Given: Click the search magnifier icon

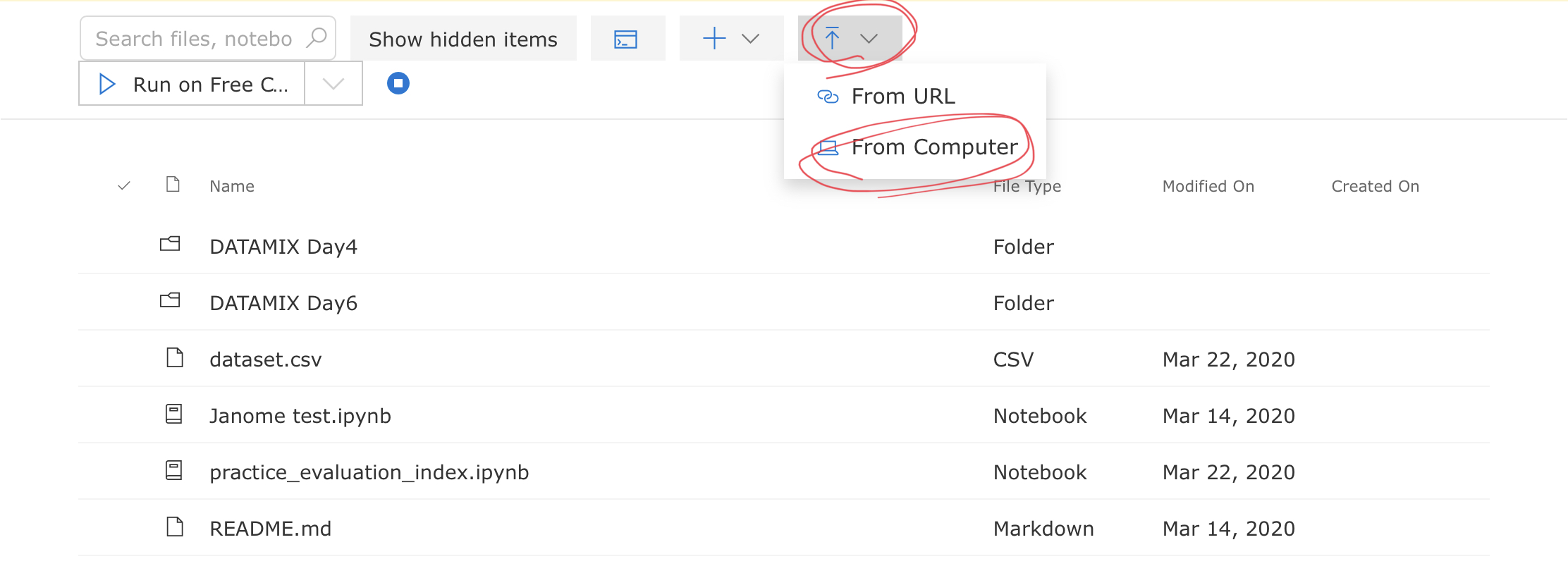Looking at the screenshot, I should click(317, 37).
